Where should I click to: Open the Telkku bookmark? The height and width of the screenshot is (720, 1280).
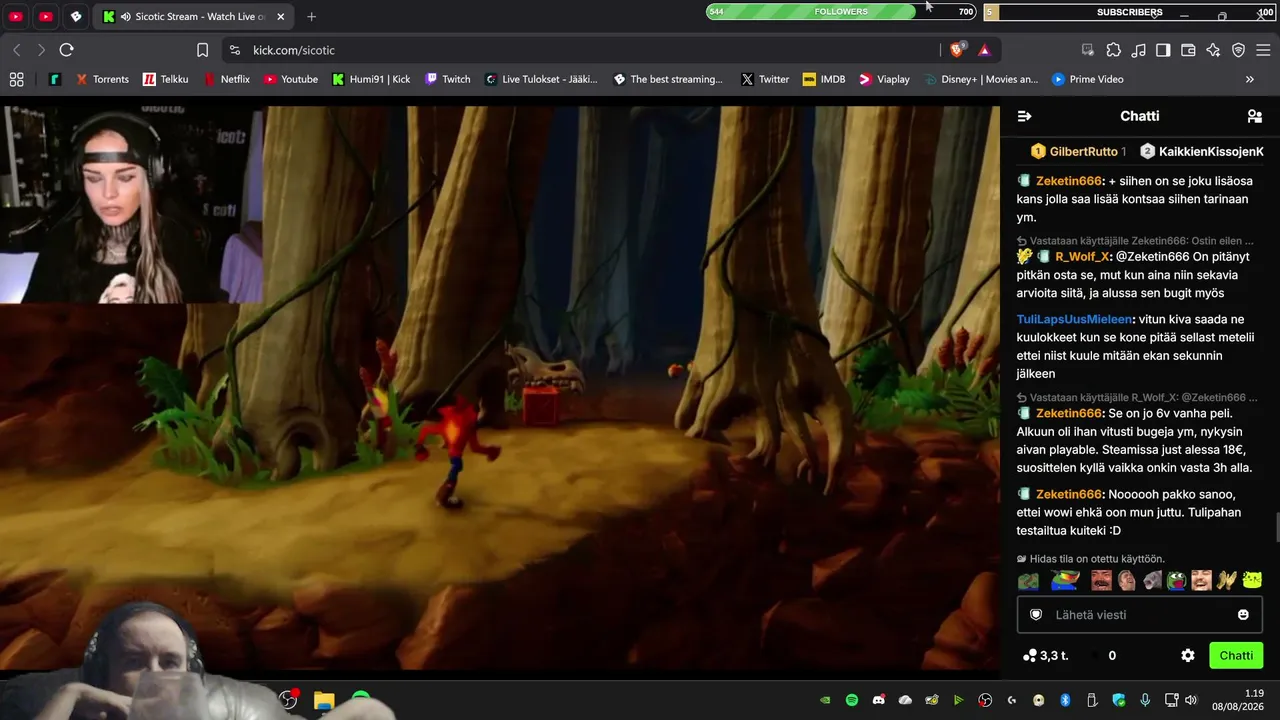165,79
